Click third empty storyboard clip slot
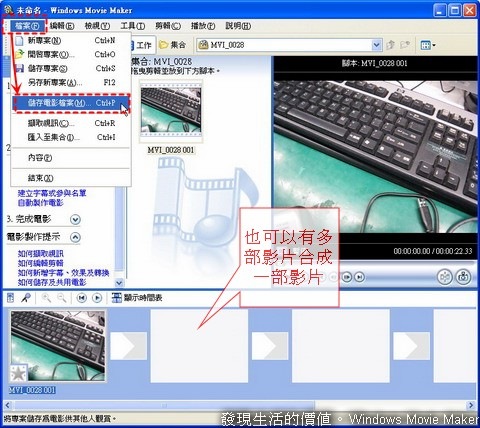 tap(341, 346)
